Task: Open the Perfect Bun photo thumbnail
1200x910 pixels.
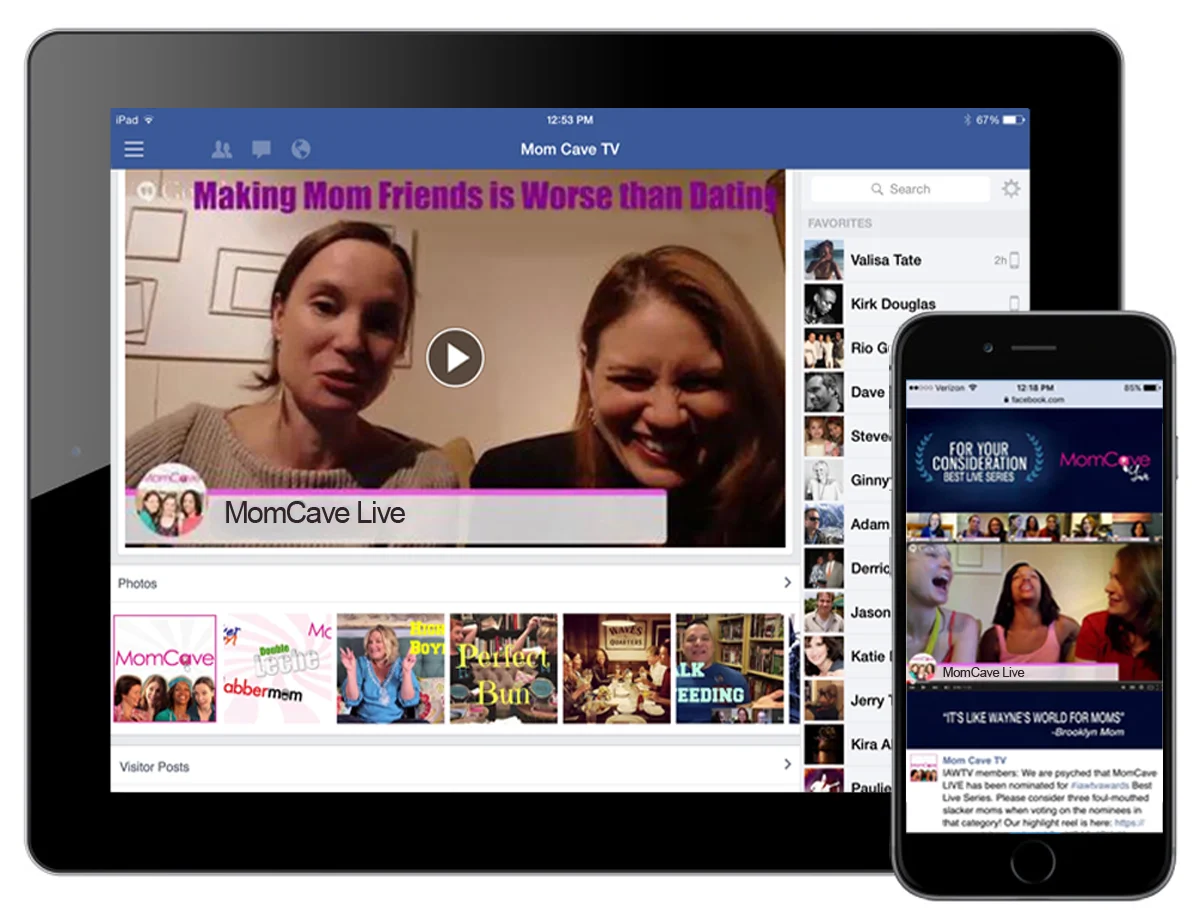Action: (x=504, y=668)
